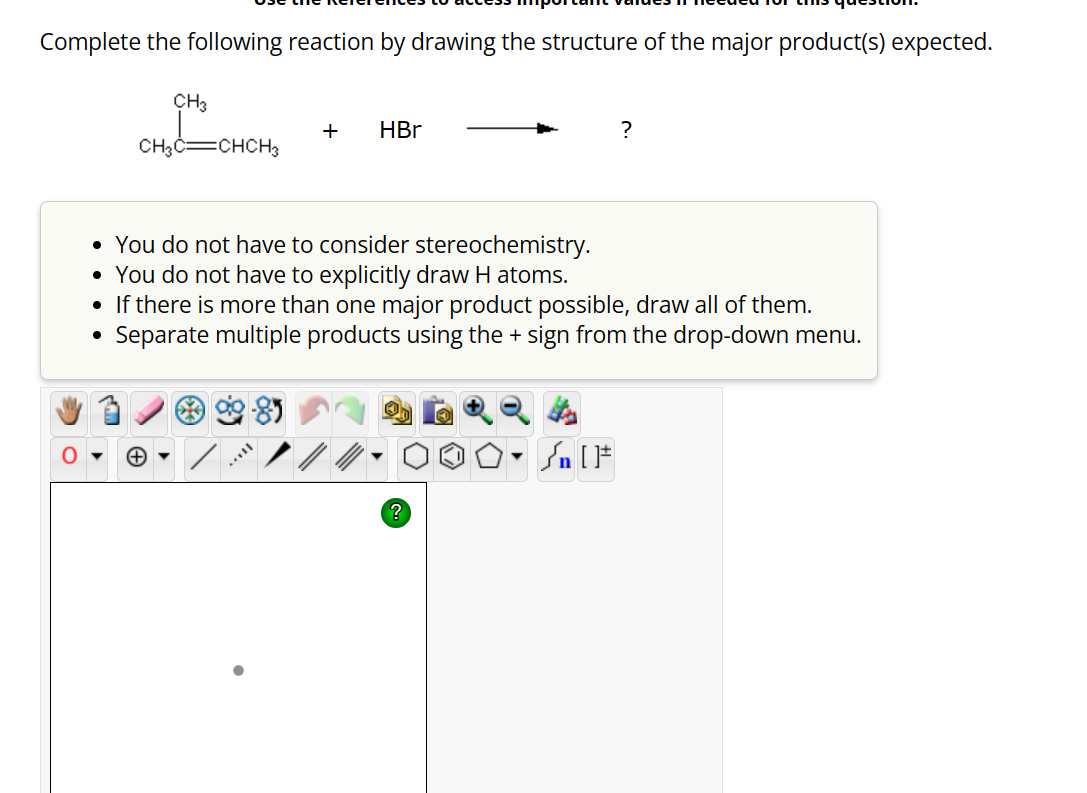The height and width of the screenshot is (793, 1087).
Task: Click the zoom in magnifier
Action: 478,412
